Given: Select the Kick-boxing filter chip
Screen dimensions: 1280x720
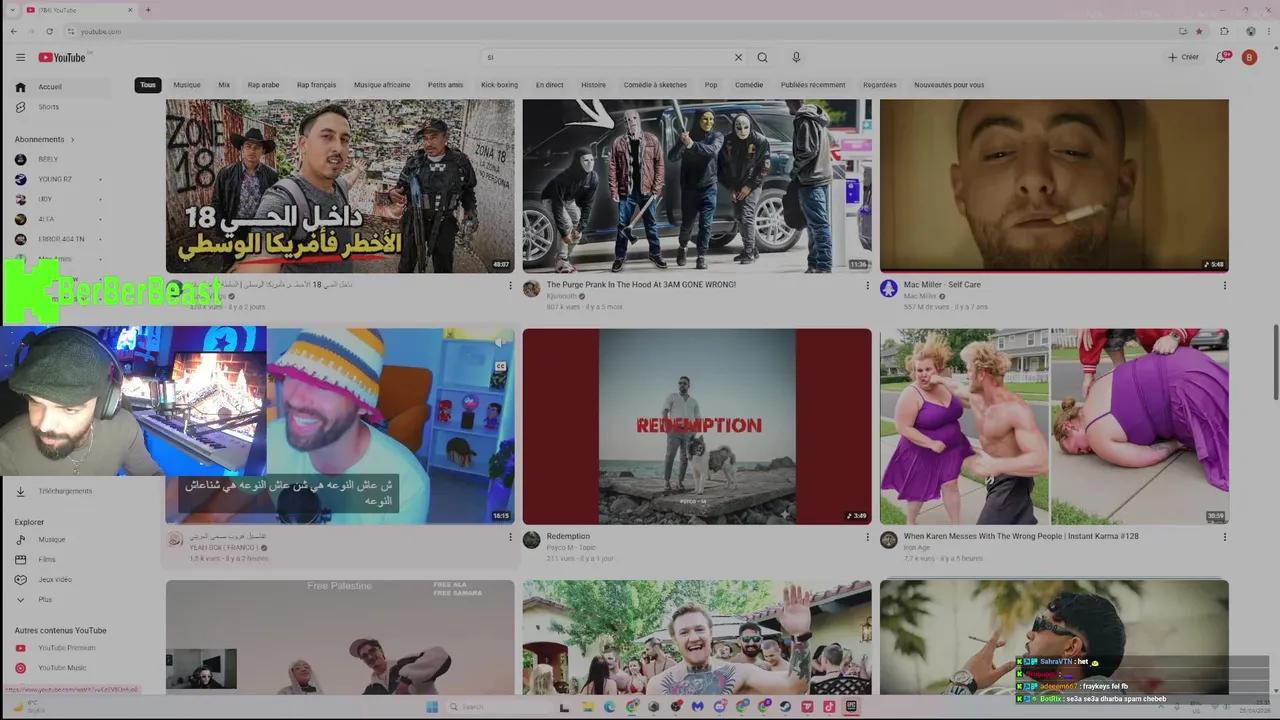Looking at the screenshot, I should click(499, 85).
